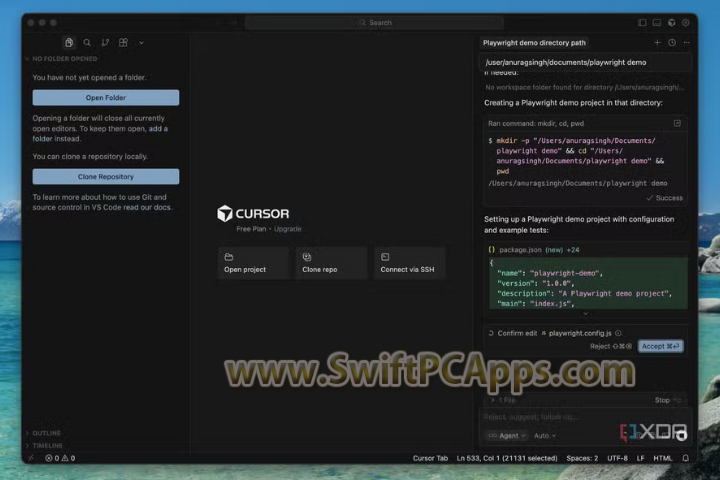720x480 pixels.
Task: Open the Search sidebar icon
Action: pyautogui.click(x=87, y=43)
